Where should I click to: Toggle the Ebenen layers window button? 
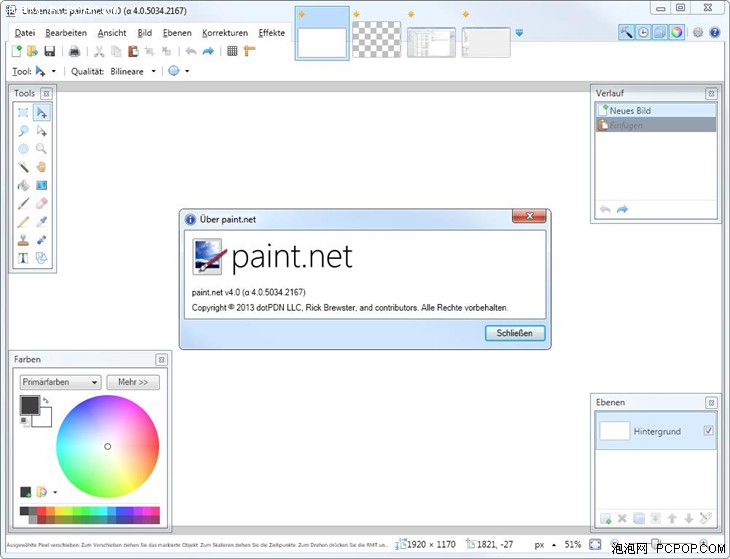(x=660, y=32)
